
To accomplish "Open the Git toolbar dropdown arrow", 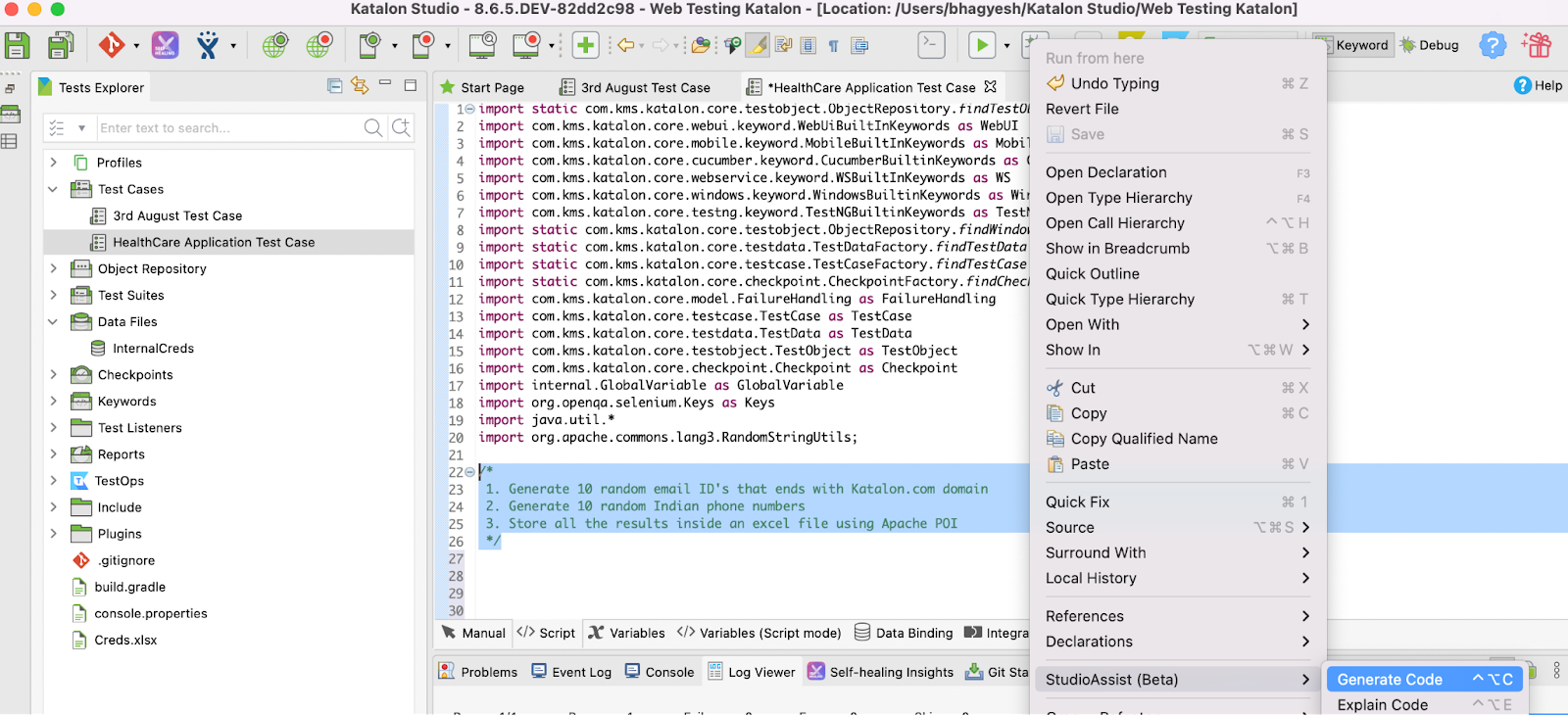I will click(136, 46).
